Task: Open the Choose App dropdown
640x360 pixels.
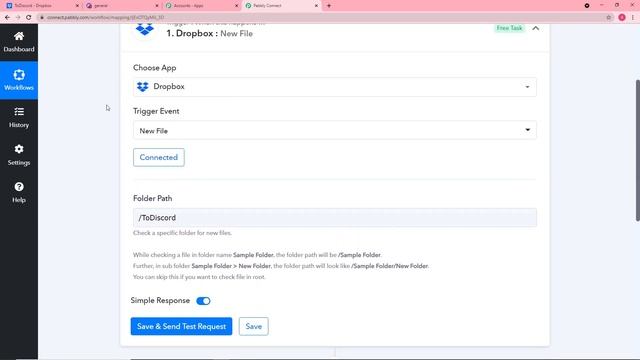Action: [335, 87]
